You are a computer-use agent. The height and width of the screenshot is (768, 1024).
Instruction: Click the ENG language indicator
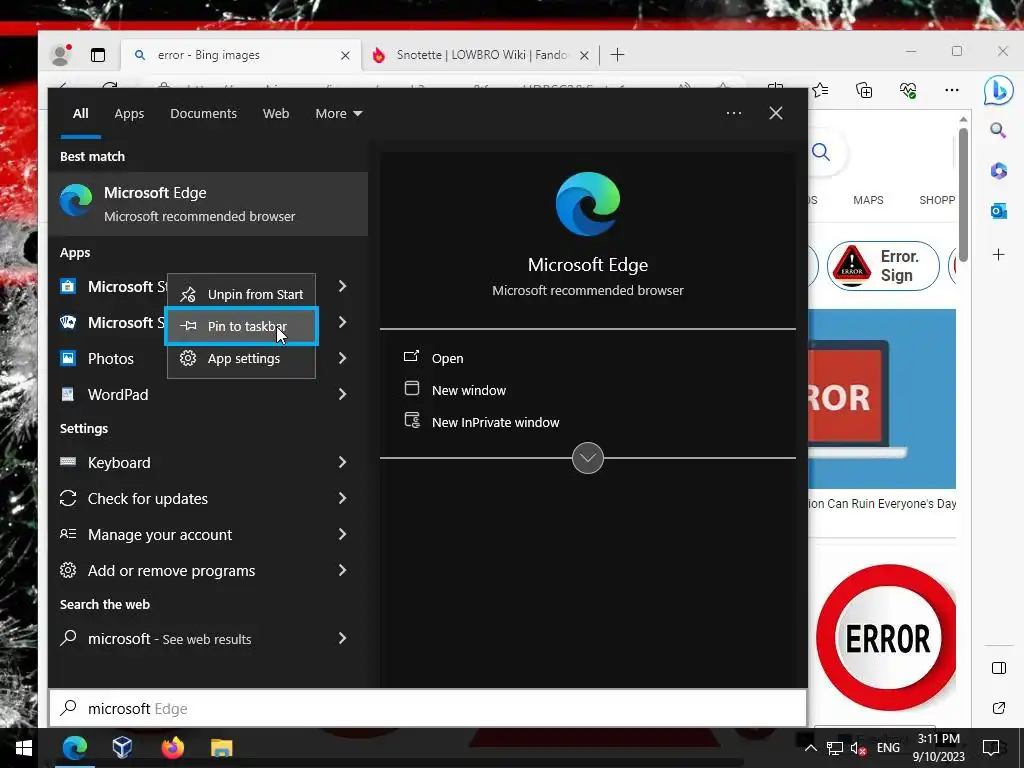point(888,748)
